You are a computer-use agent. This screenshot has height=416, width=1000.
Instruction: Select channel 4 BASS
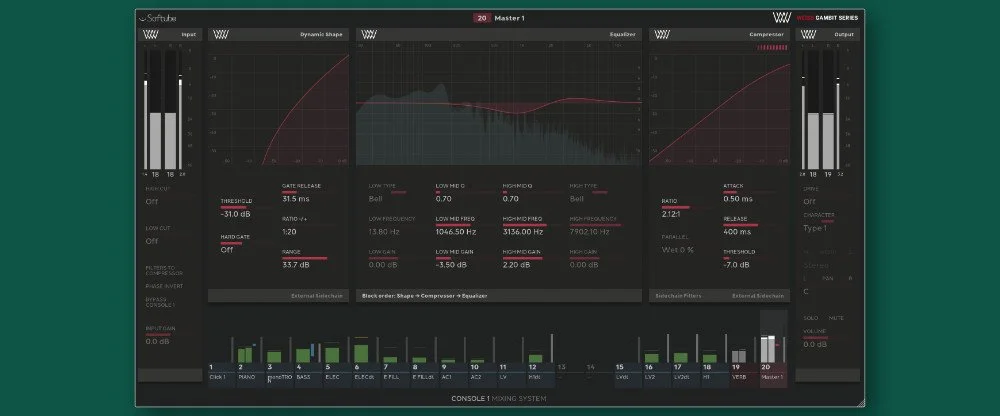pos(309,376)
